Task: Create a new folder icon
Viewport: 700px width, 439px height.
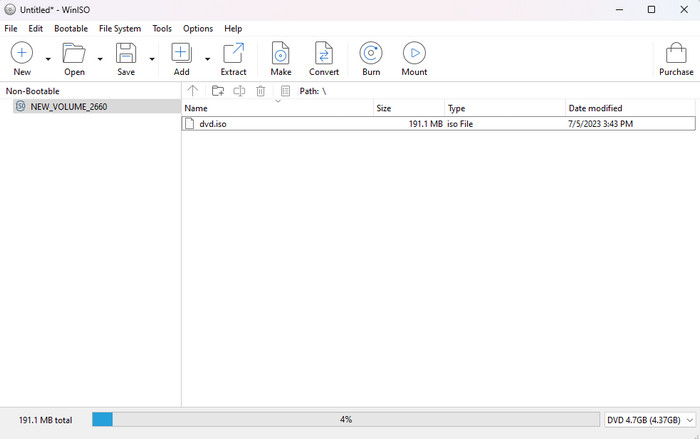Action: 218,91
